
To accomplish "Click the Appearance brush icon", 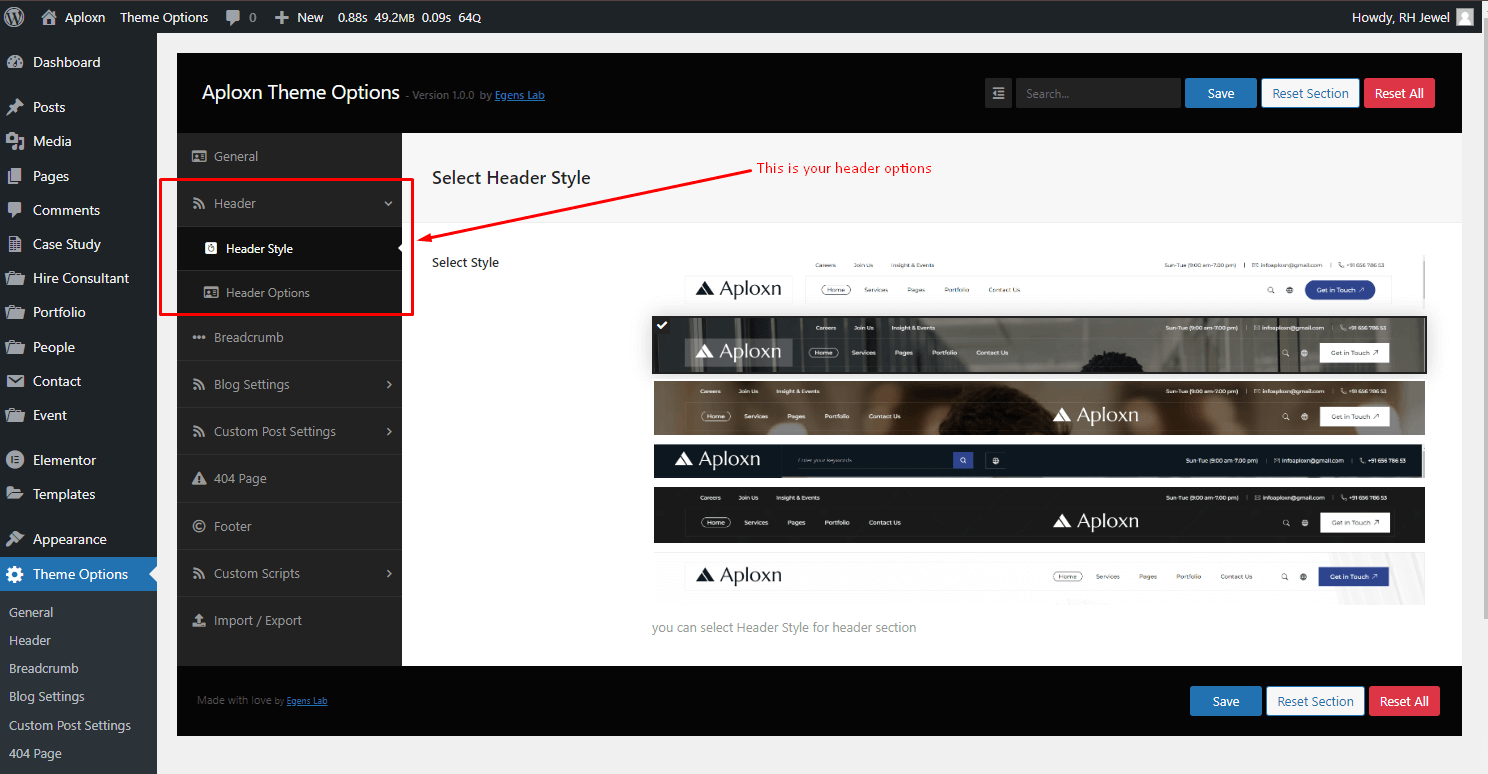I will click(15, 539).
